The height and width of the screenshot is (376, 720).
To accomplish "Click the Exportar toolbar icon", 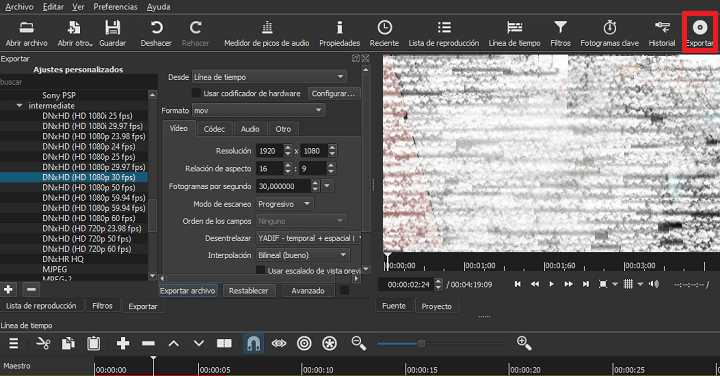I will pyautogui.click(x=699, y=34).
